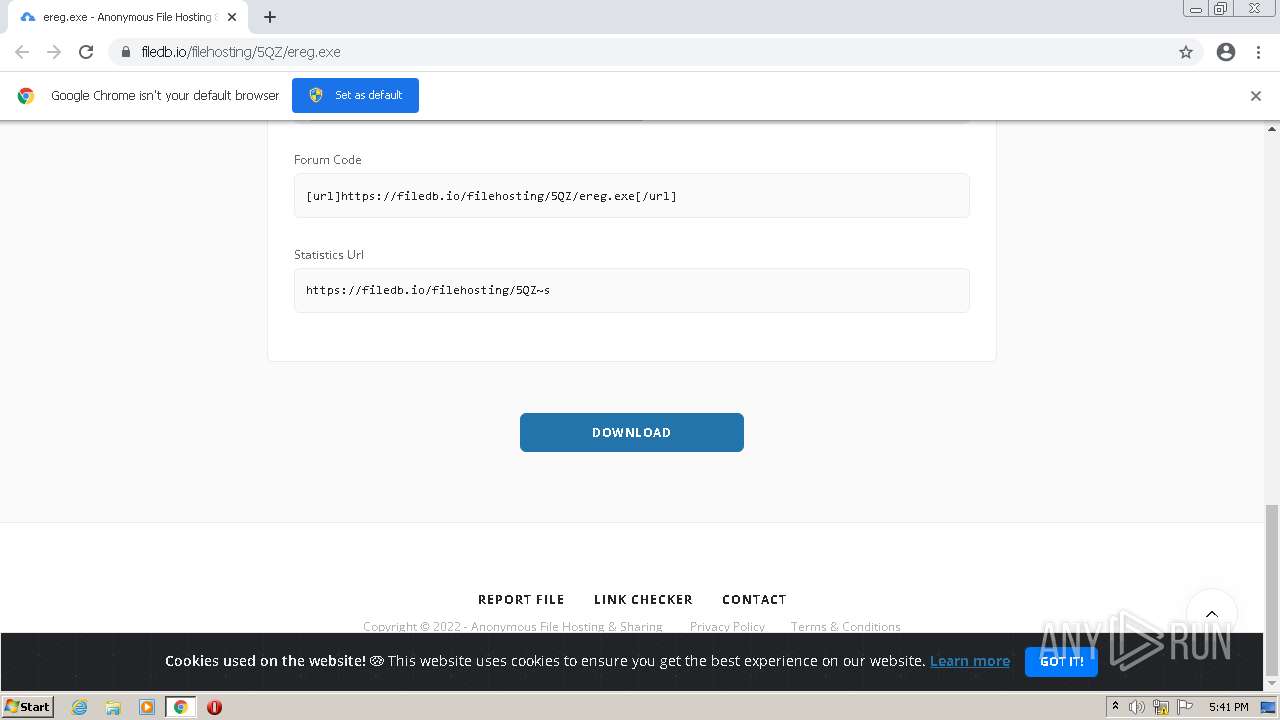Viewport: 1280px width, 720px height.
Task: Click the Chrome icon in taskbar
Action: coord(181,707)
